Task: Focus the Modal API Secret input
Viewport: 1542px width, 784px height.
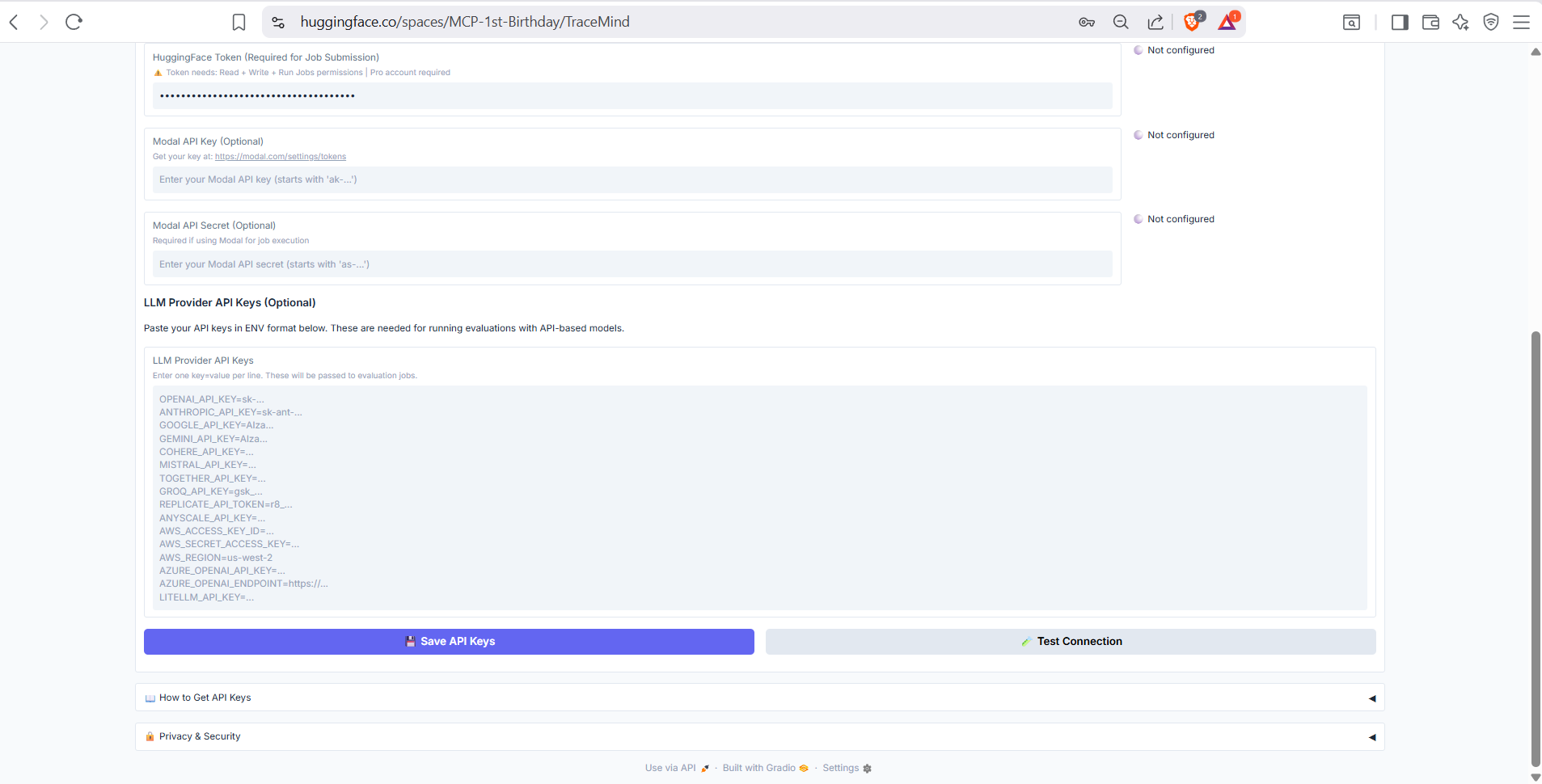Action: [x=632, y=264]
